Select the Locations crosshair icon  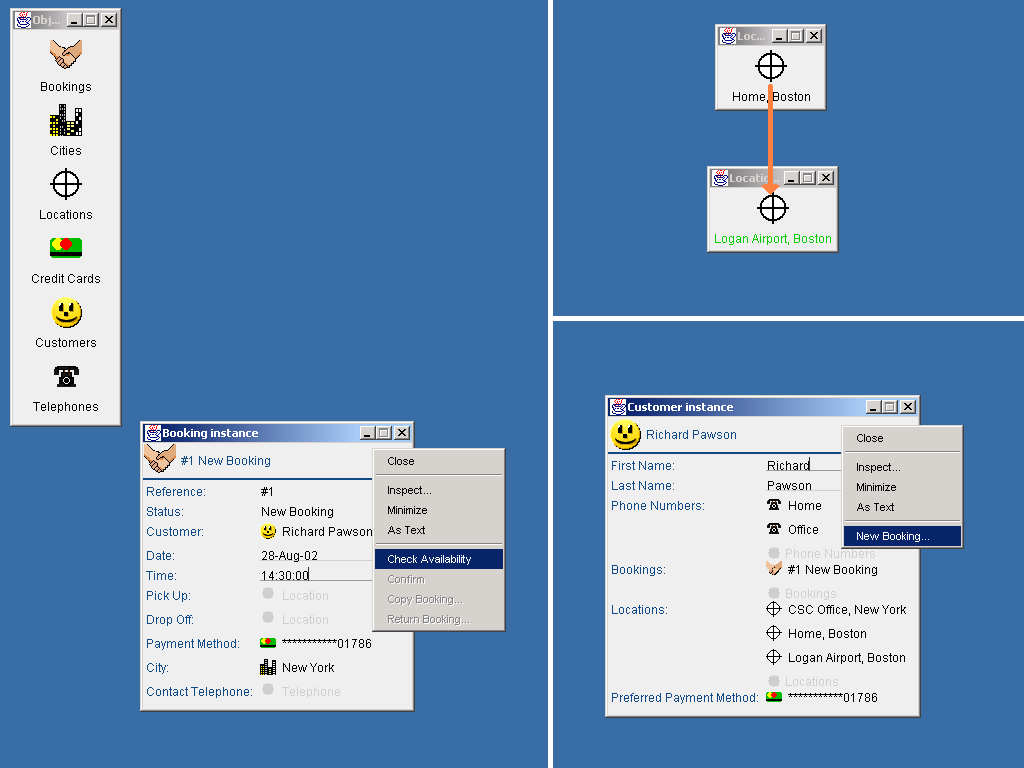(x=66, y=184)
